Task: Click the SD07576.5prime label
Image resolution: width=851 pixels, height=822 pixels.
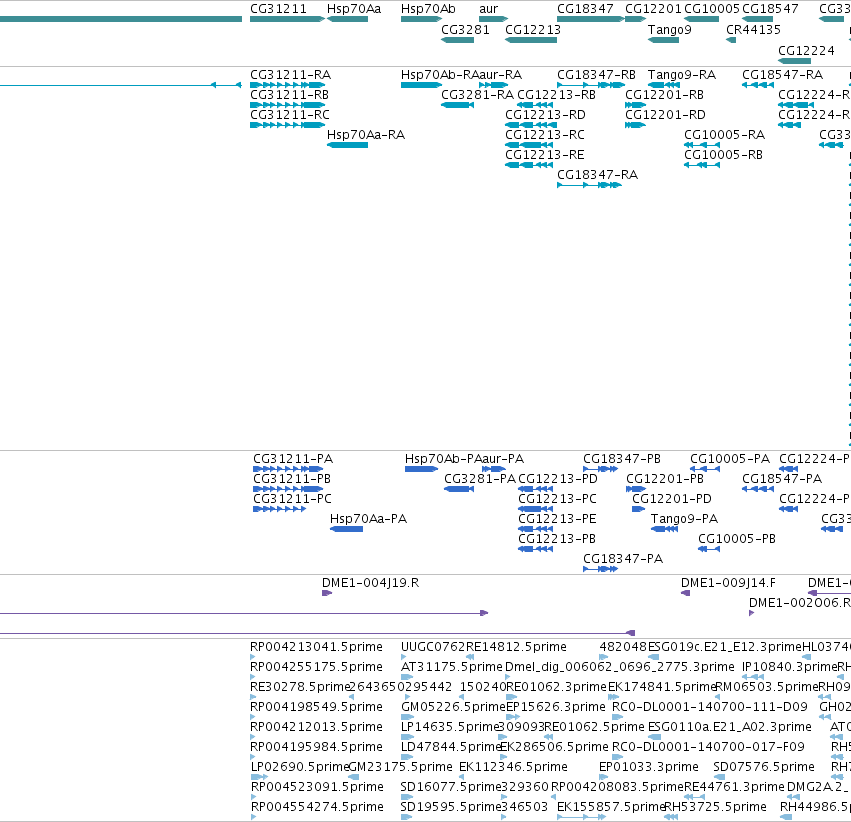Action: tap(764, 767)
